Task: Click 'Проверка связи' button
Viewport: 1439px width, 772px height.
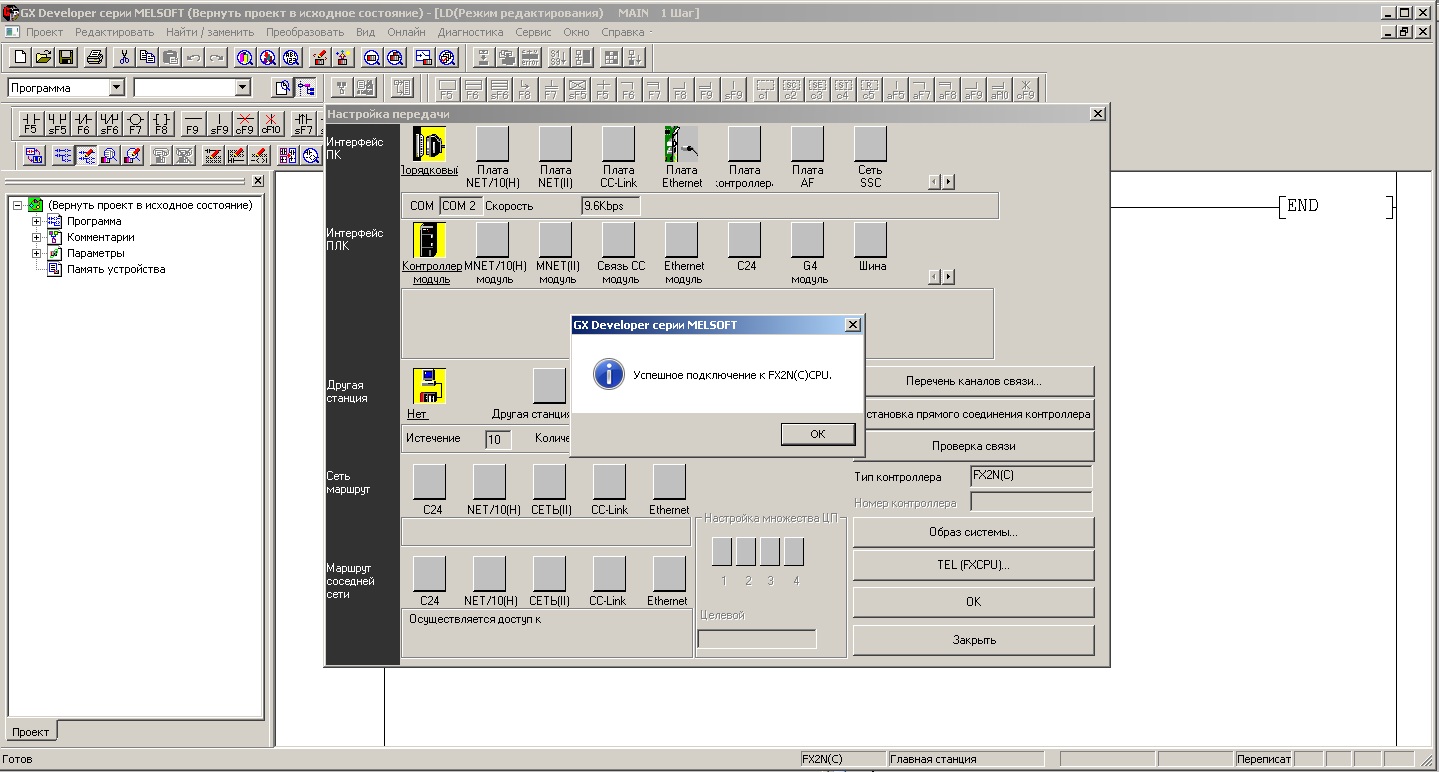Action: click(x=974, y=446)
